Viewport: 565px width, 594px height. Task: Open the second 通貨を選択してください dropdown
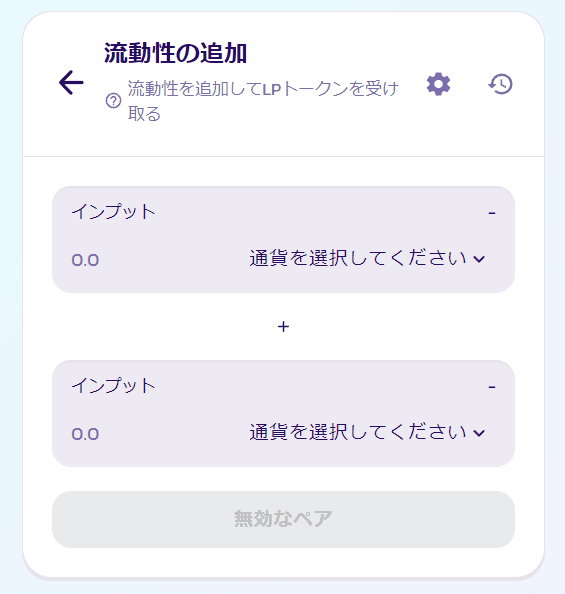(x=367, y=433)
